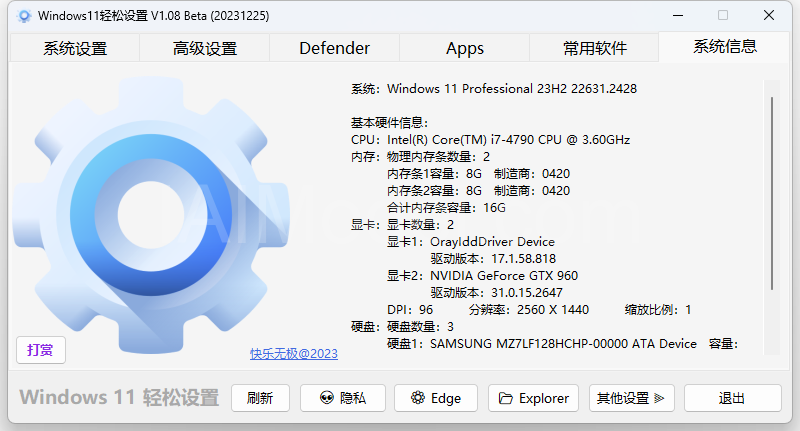Click the OrayIddDriver Device line

pos(470,242)
